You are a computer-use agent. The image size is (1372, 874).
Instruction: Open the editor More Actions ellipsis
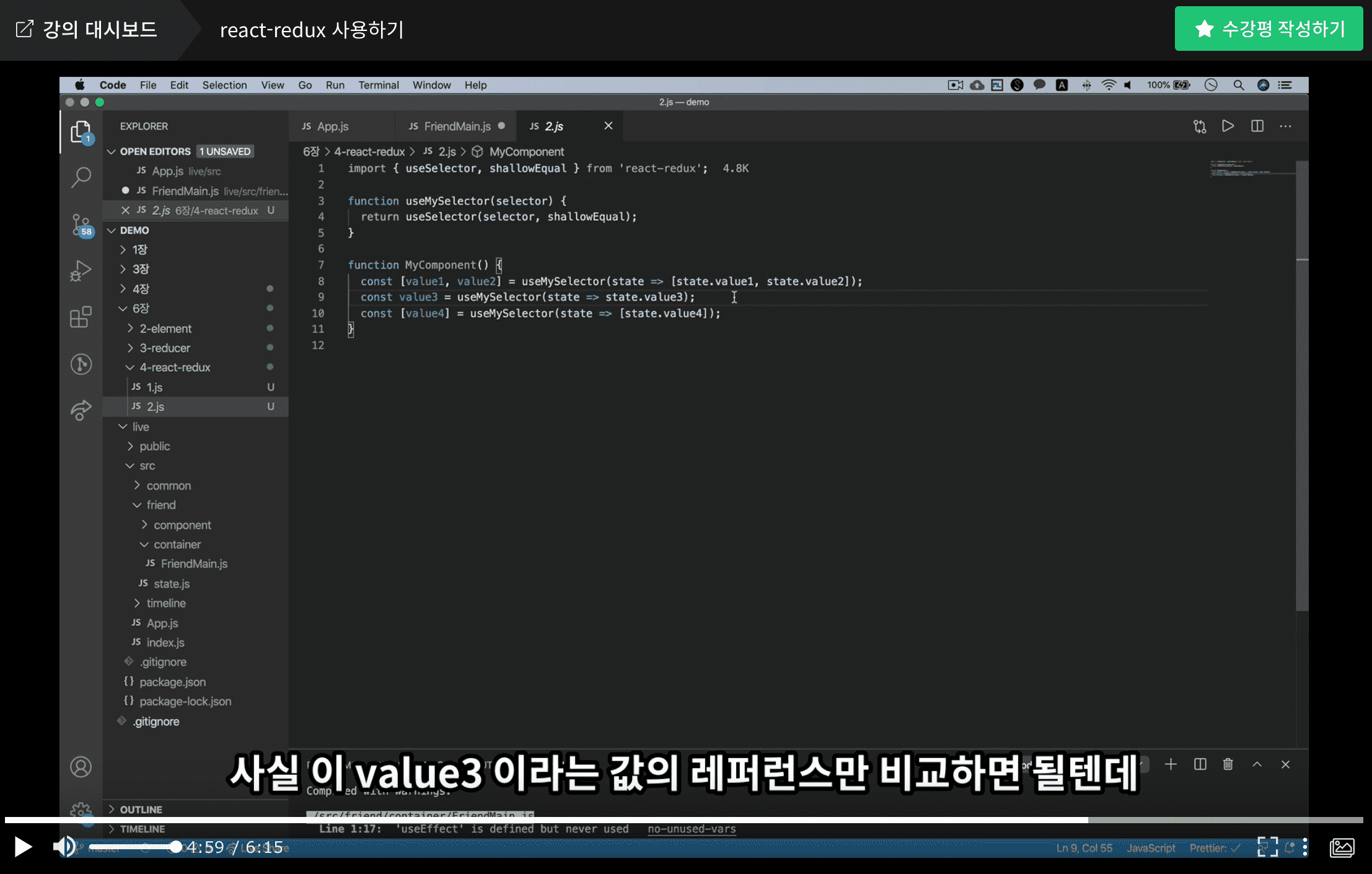coord(1286,126)
